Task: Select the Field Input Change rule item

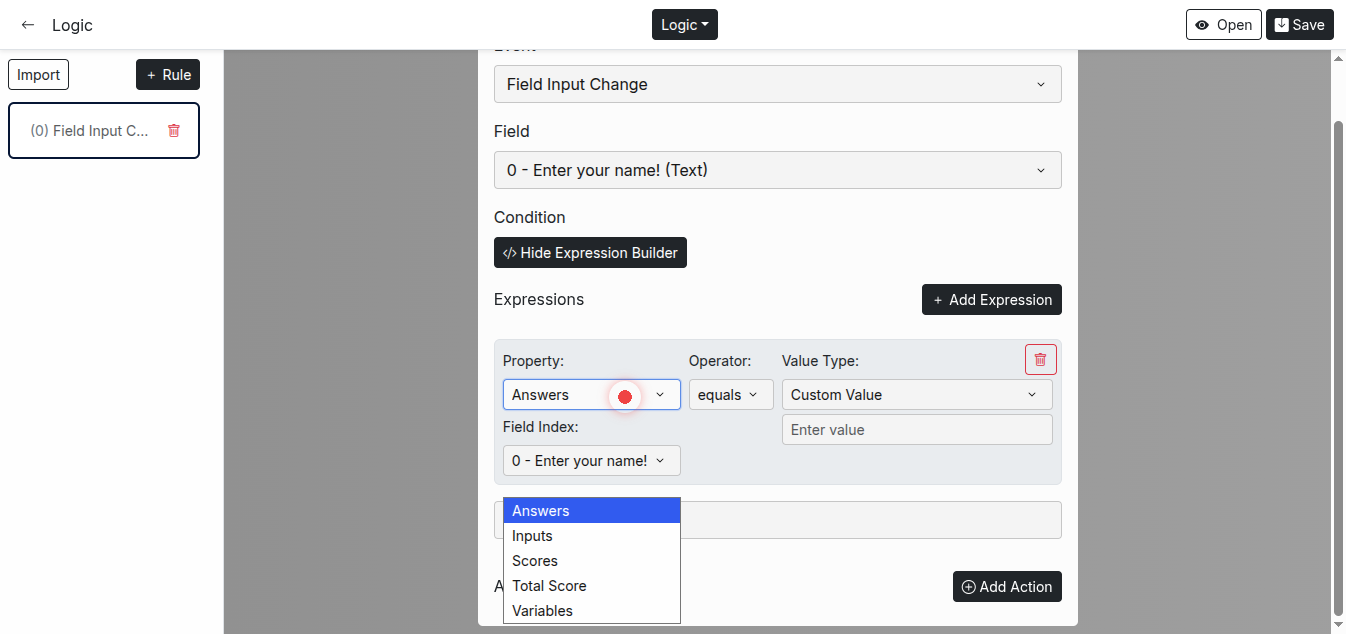Action: click(x=90, y=131)
